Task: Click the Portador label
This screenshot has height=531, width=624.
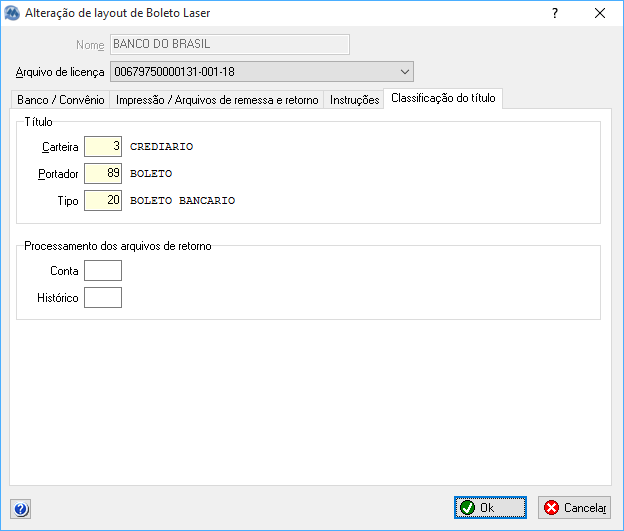Action: click(x=58, y=174)
